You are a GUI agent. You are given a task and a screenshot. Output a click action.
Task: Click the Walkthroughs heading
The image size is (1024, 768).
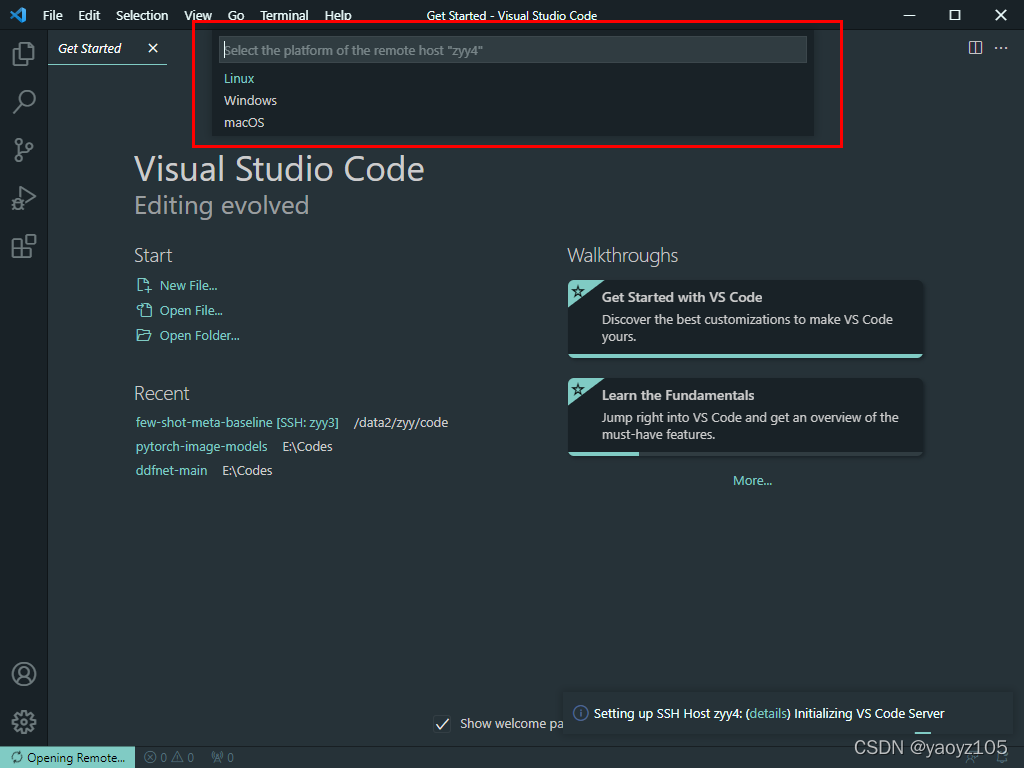622,255
